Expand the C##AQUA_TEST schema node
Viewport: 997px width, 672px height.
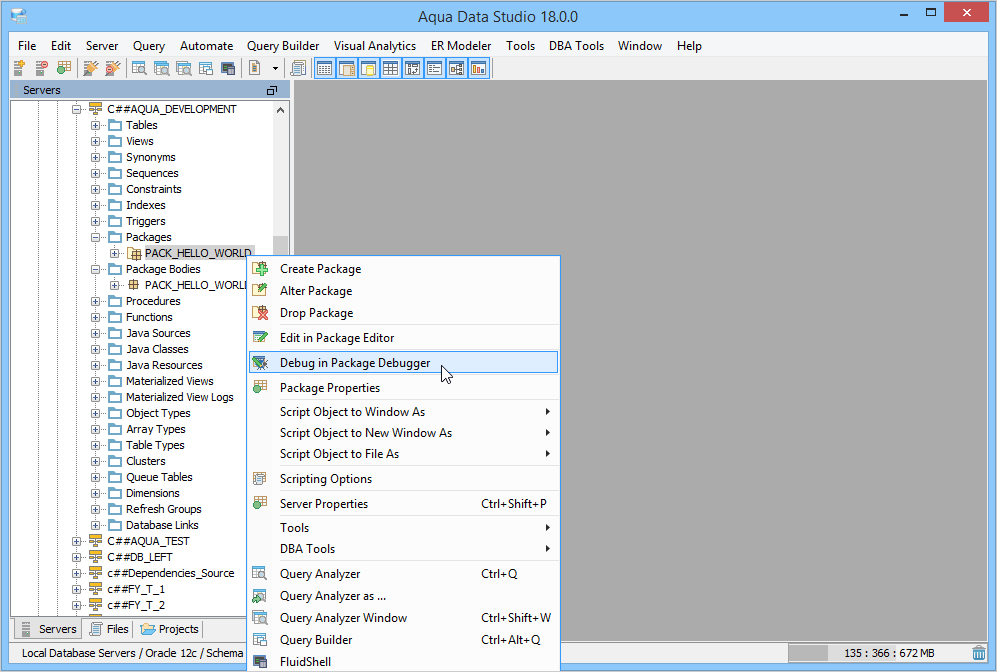coord(76,542)
